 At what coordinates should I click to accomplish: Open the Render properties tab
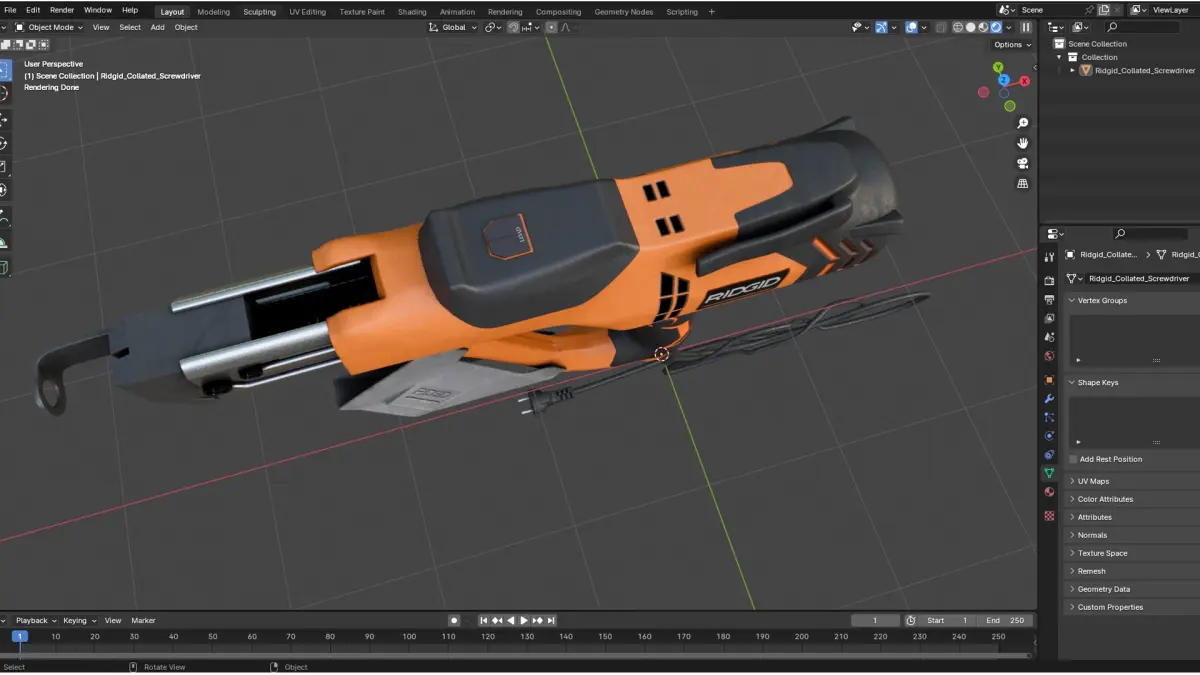coord(1049,281)
